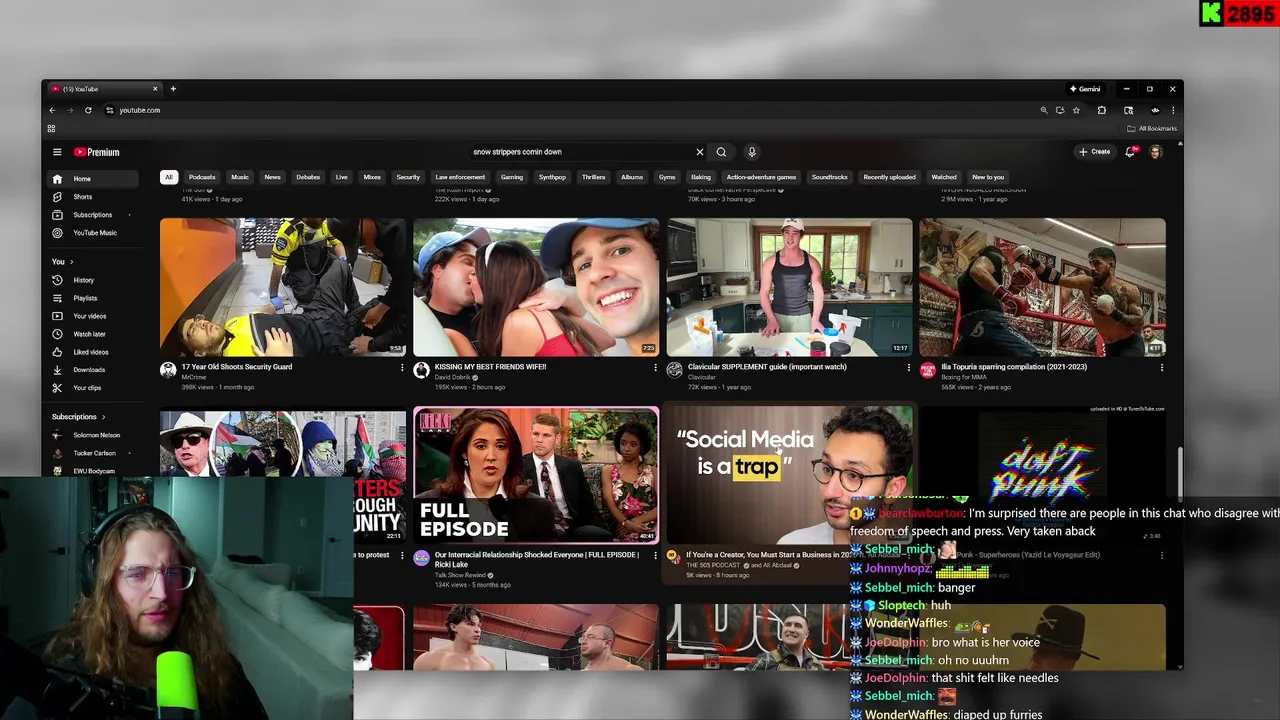The height and width of the screenshot is (720, 1280).
Task: Click the YouTube search input field
Action: tap(580, 152)
